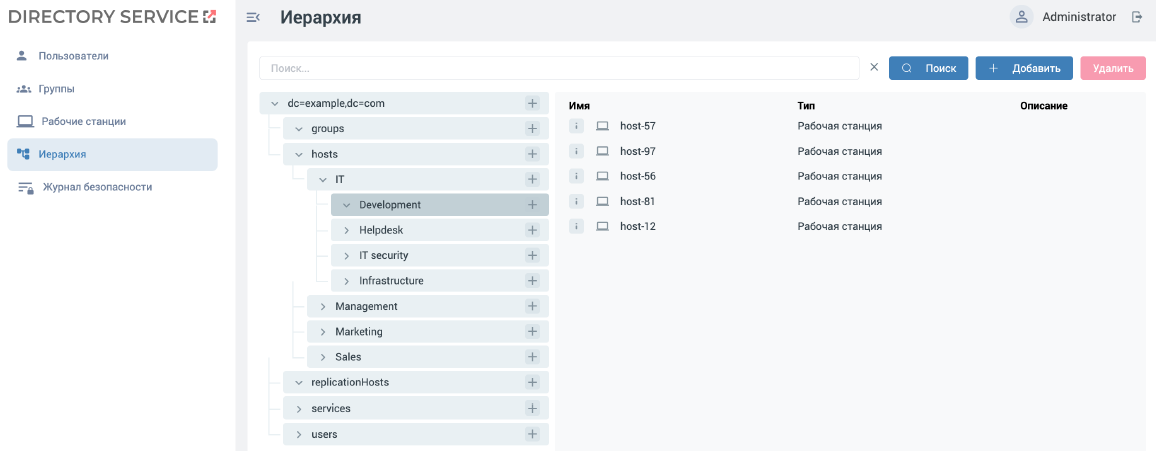Open Журнал безопасности in the sidebar
Screen dimensions: 1156x451
point(96,187)
